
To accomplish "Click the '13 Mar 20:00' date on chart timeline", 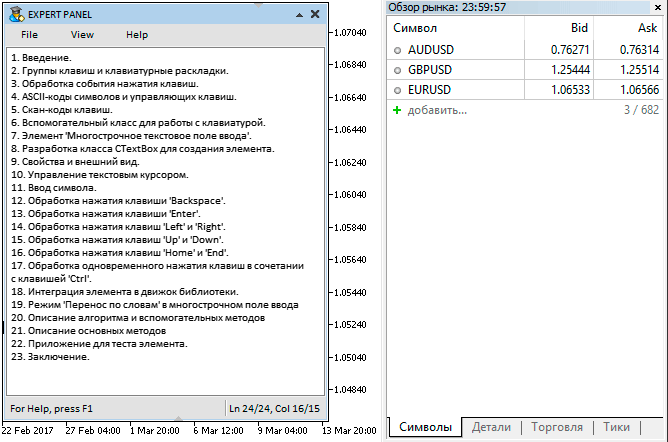I will click(349, 431).
